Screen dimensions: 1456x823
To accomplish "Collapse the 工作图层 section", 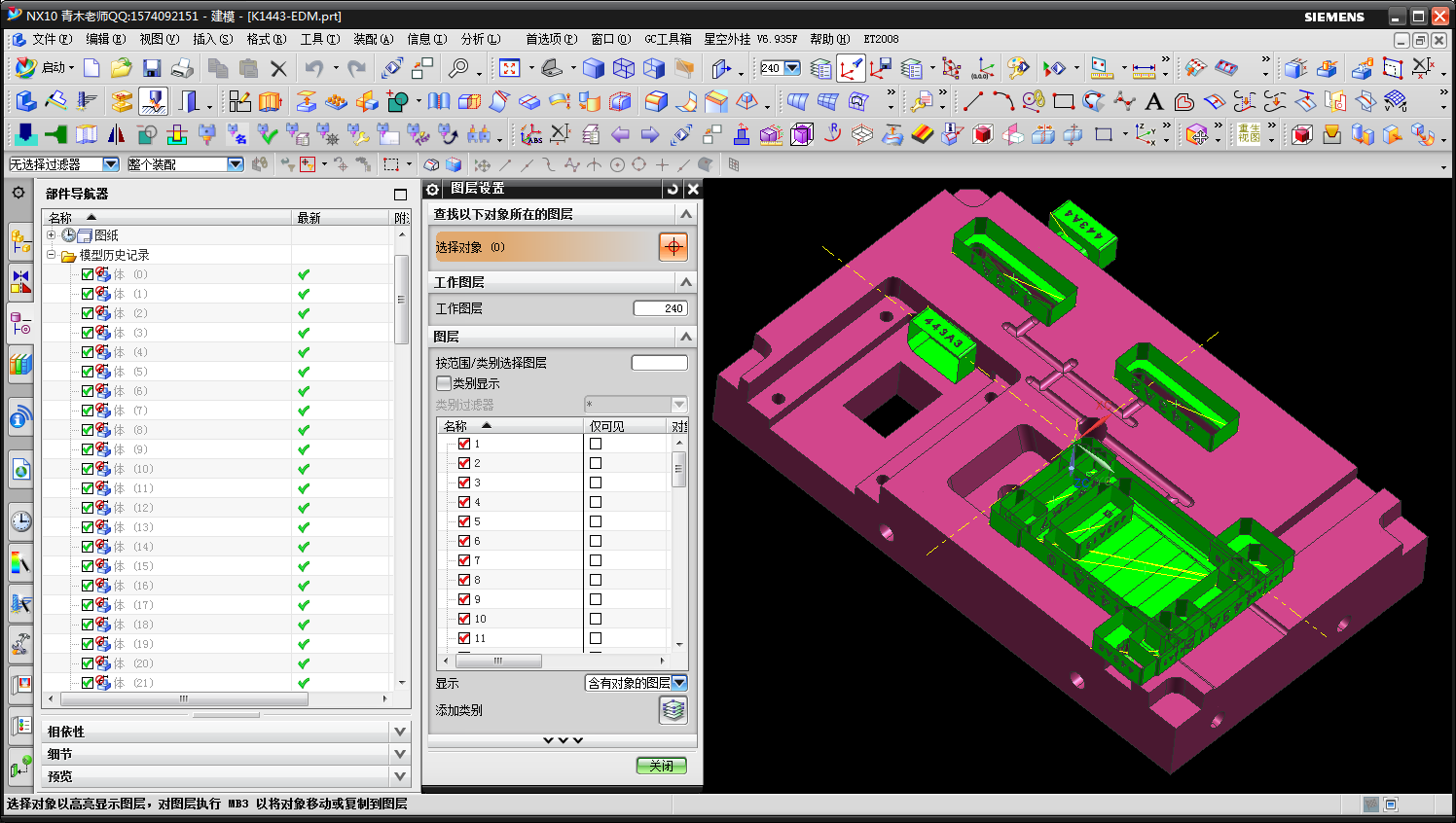I will point(686,282).
